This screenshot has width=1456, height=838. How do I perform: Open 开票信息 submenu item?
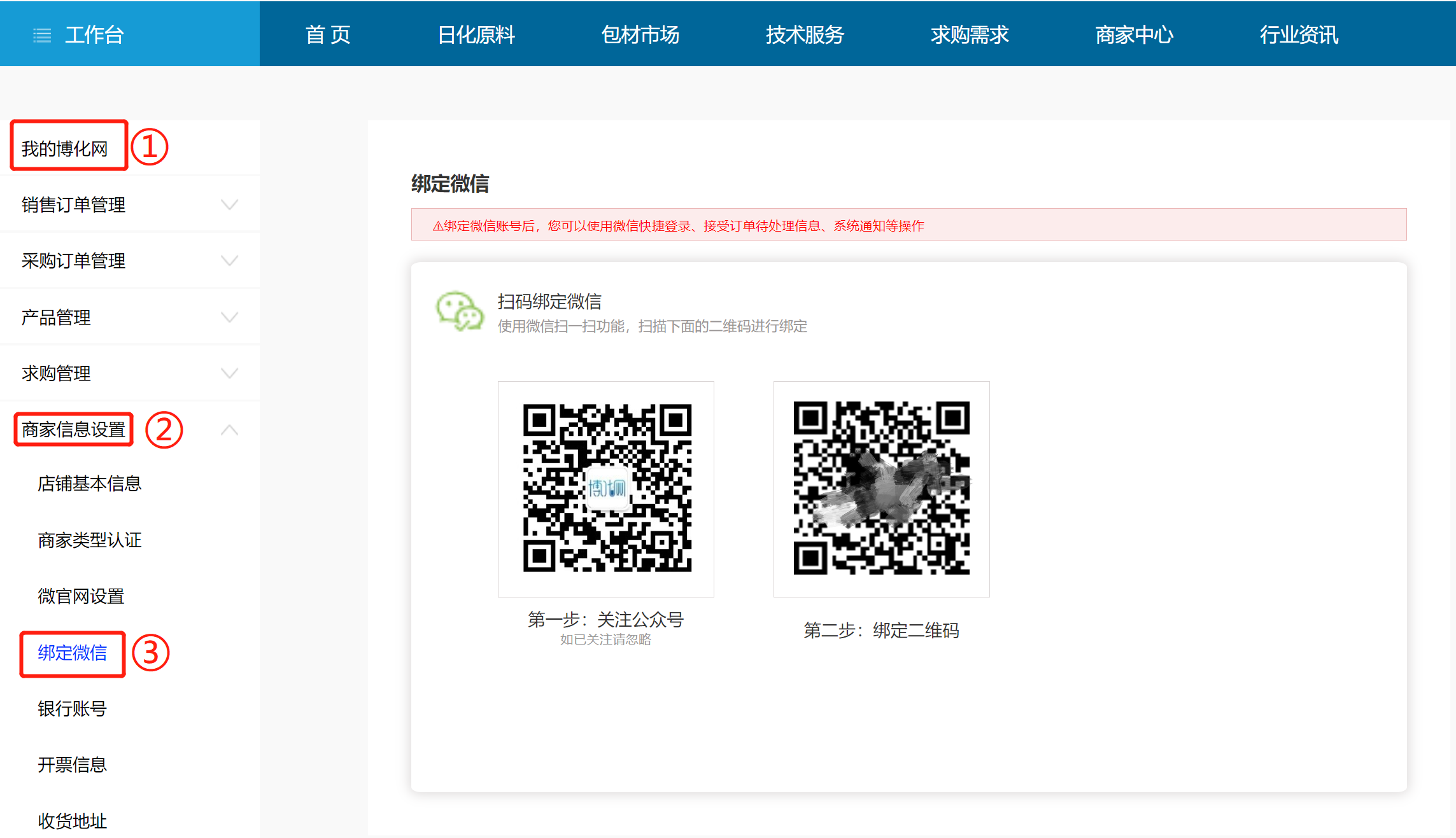(x=72, y=764)
